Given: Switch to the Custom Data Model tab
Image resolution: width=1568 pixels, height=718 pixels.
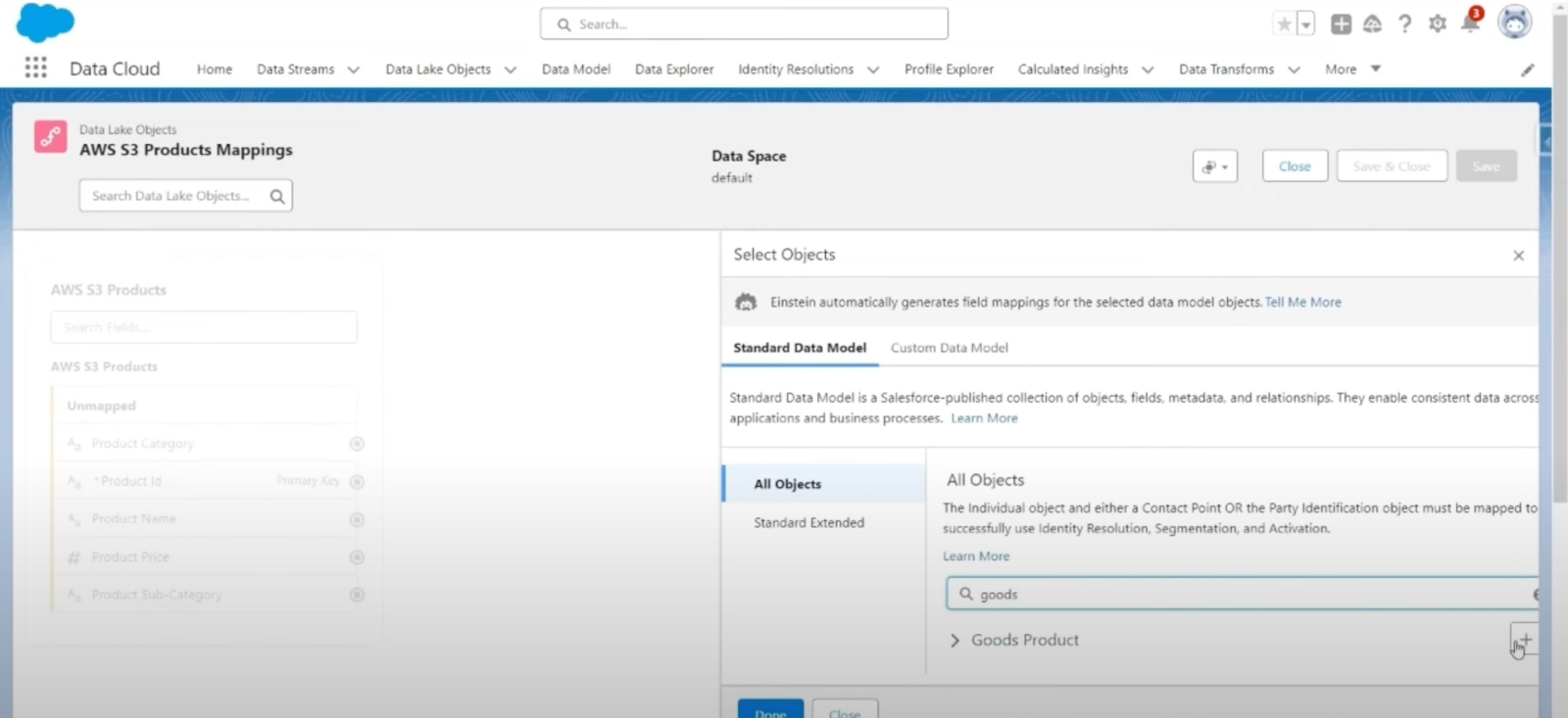Looking at the screenshot, I should [949, 348].
